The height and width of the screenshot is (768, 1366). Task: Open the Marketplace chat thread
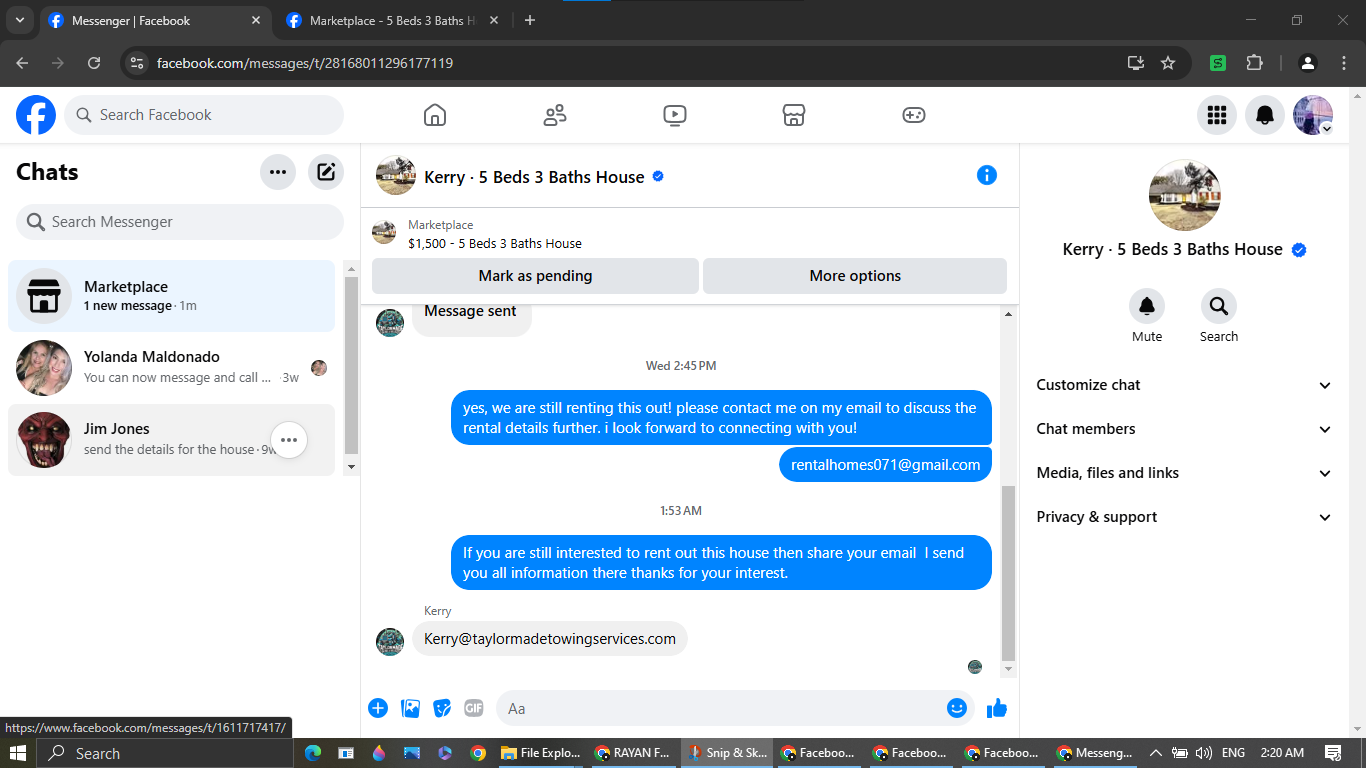(172, 296)
